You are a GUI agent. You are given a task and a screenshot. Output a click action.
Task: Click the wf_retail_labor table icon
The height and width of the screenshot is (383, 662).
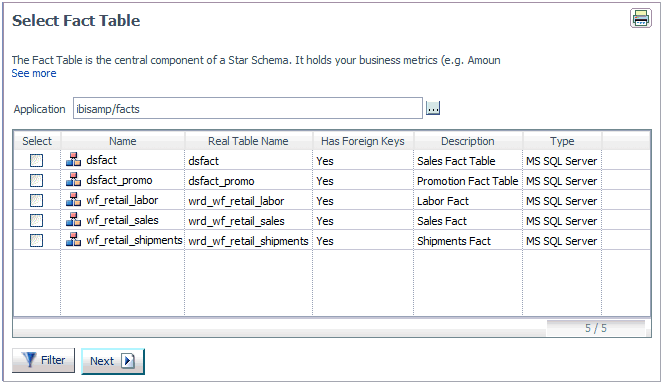point(73,199)
